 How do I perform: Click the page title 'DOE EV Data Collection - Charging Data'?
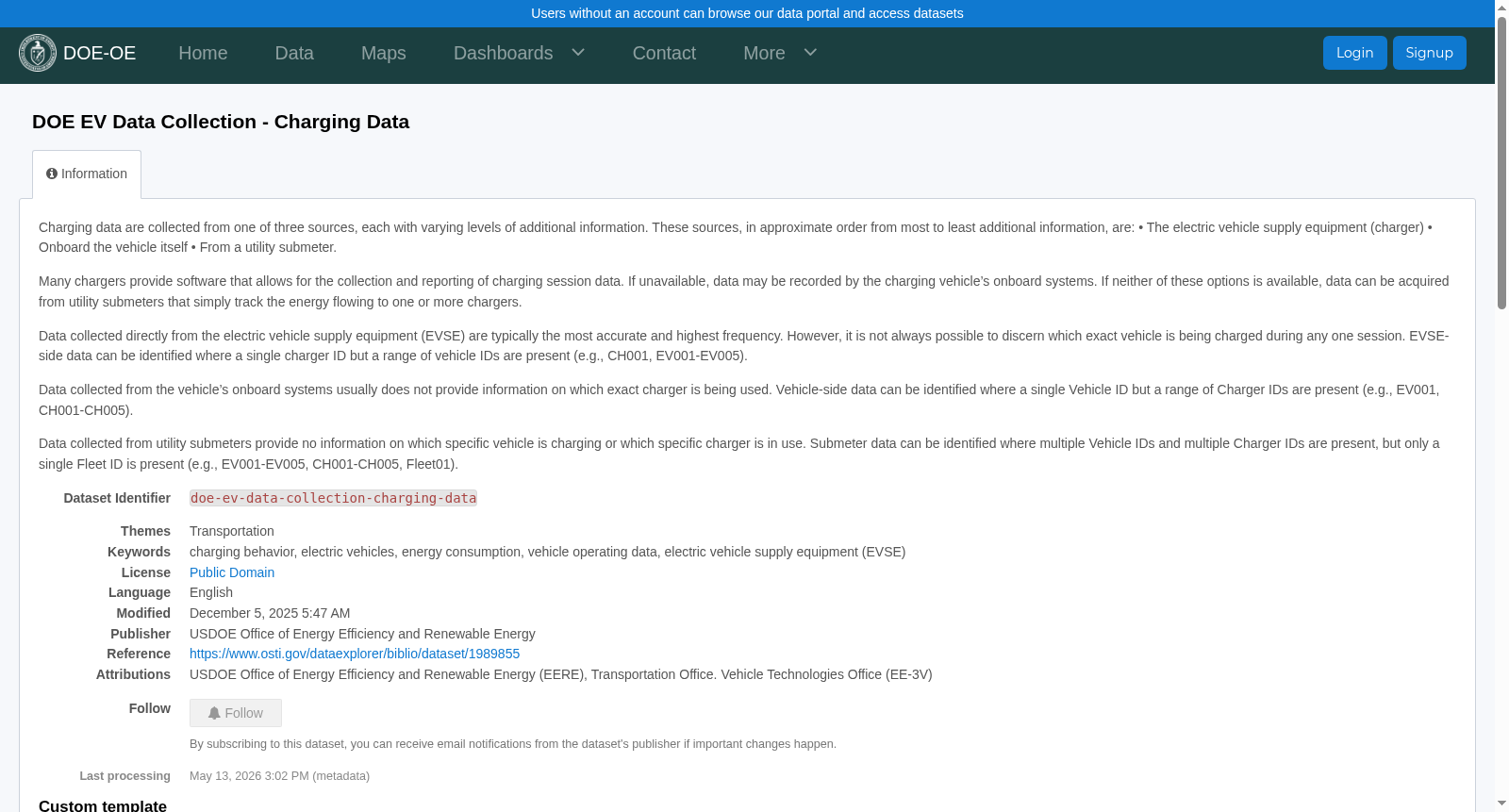point(221,122)
